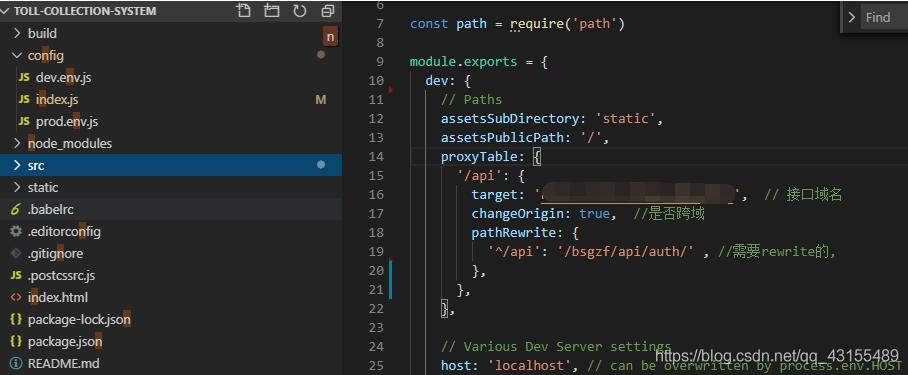This screenshot has height=375, width=908.
Task: Open the .editorconfig gear file
Action: coord(171,231)
